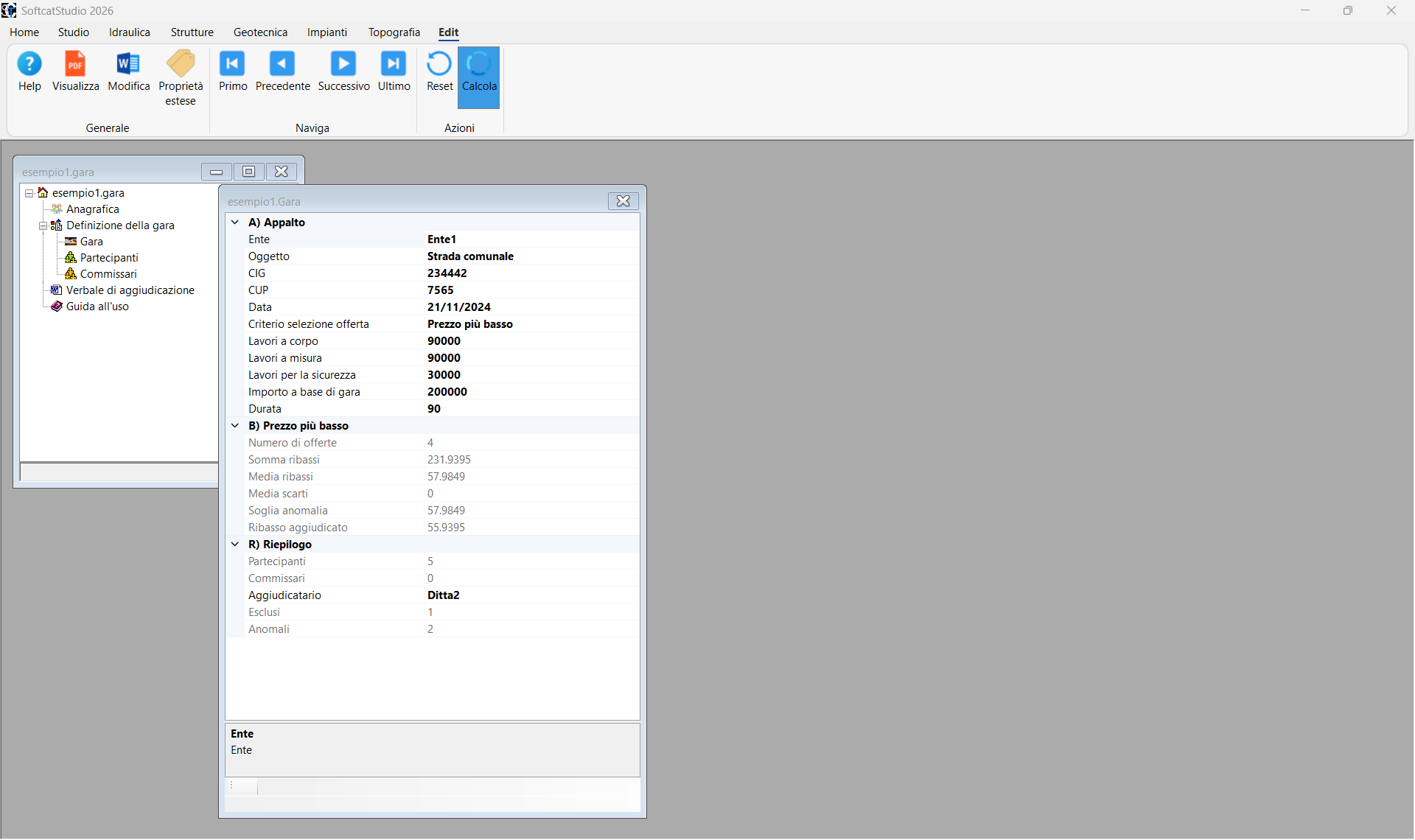
Task: Select Anagrafica in the tree
Action: (x=92, y=209)
